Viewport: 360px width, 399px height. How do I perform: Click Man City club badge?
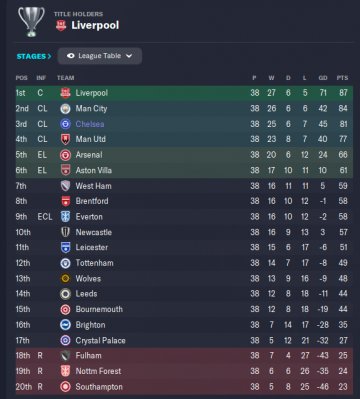pyautogui.click(x=65, y=109)
